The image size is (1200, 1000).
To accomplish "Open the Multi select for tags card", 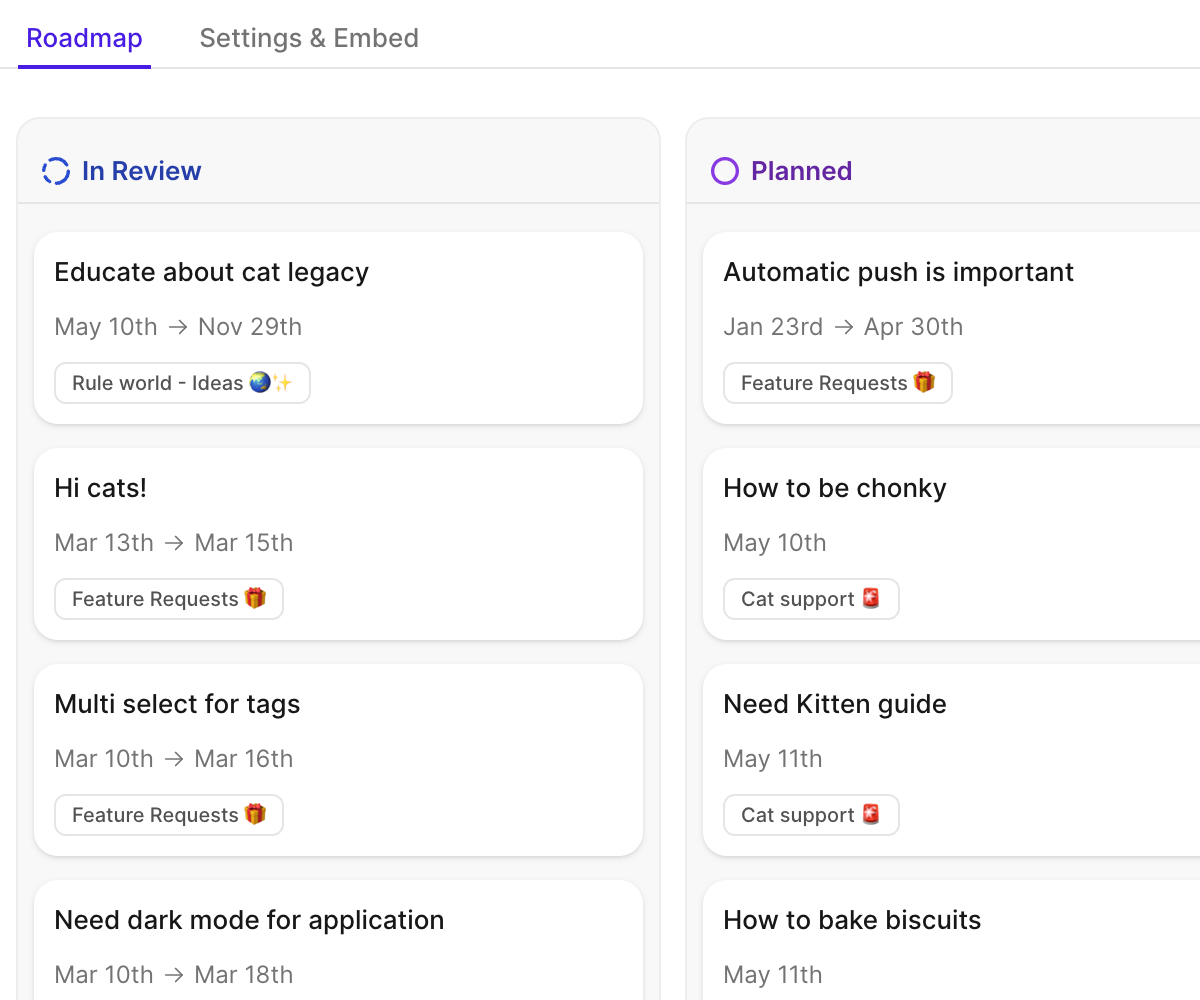I will click(x=177, y=703).
